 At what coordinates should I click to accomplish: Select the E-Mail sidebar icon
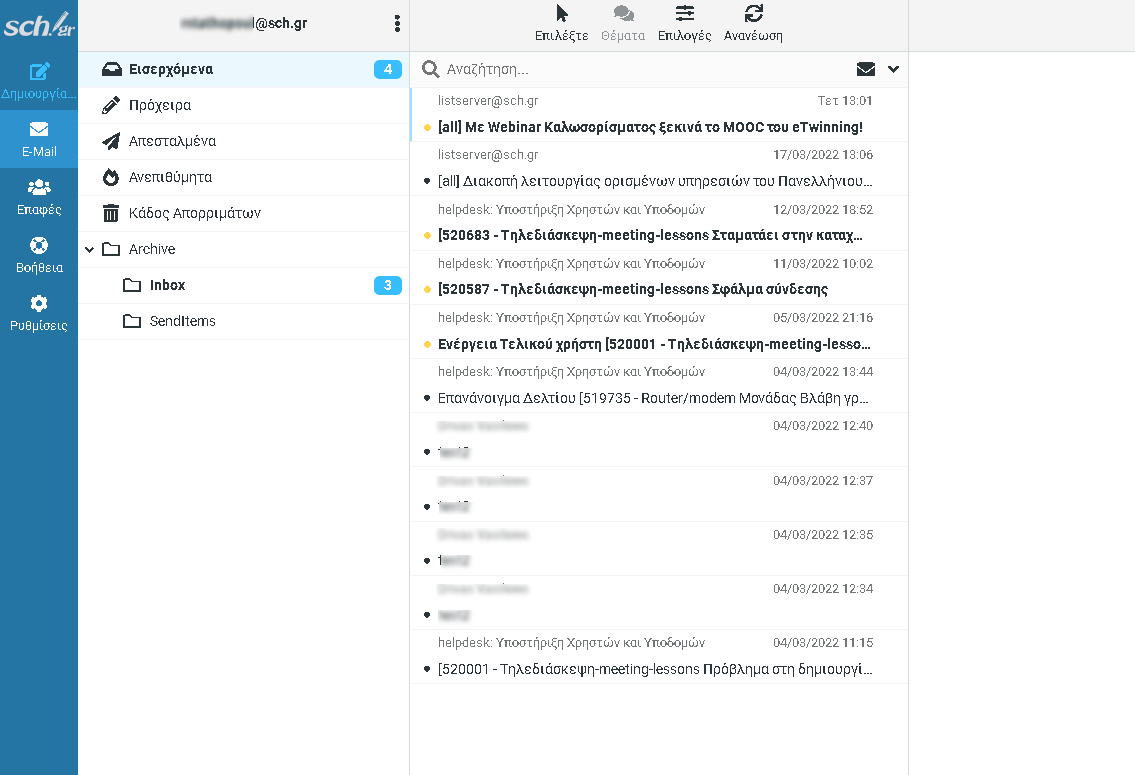(38, 138)
